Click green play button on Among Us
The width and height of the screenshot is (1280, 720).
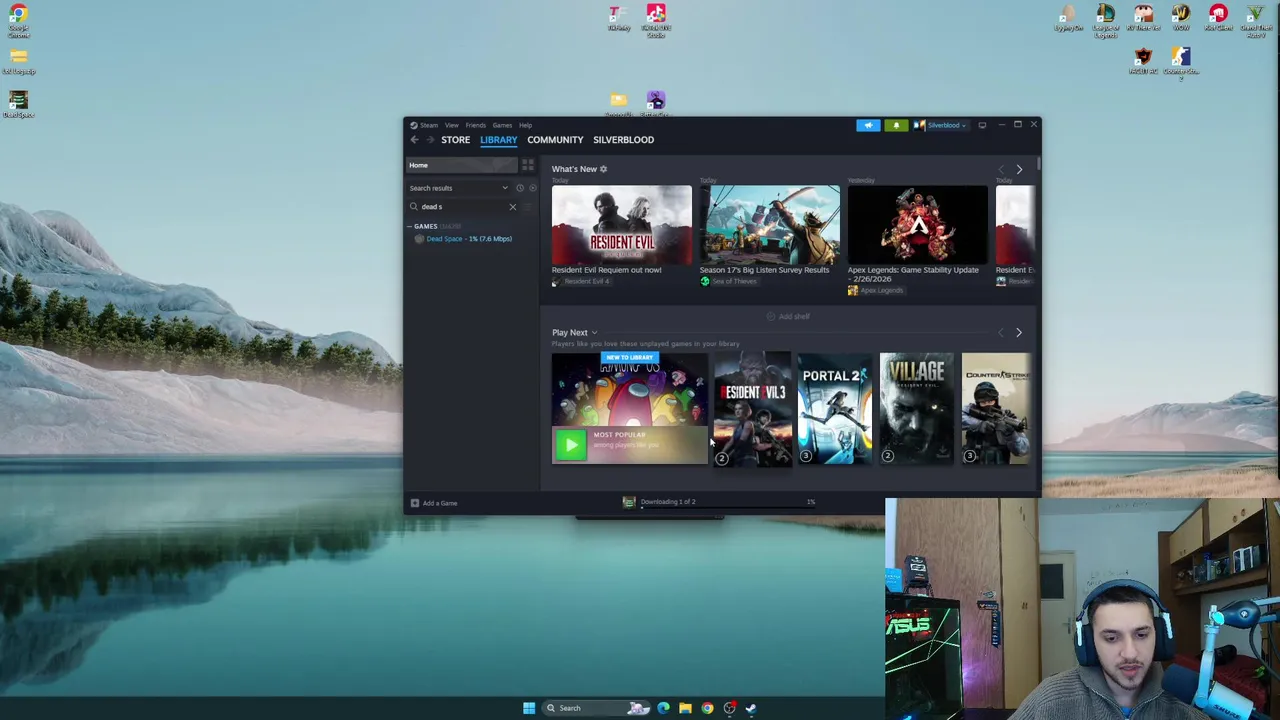tap(570, 444)
